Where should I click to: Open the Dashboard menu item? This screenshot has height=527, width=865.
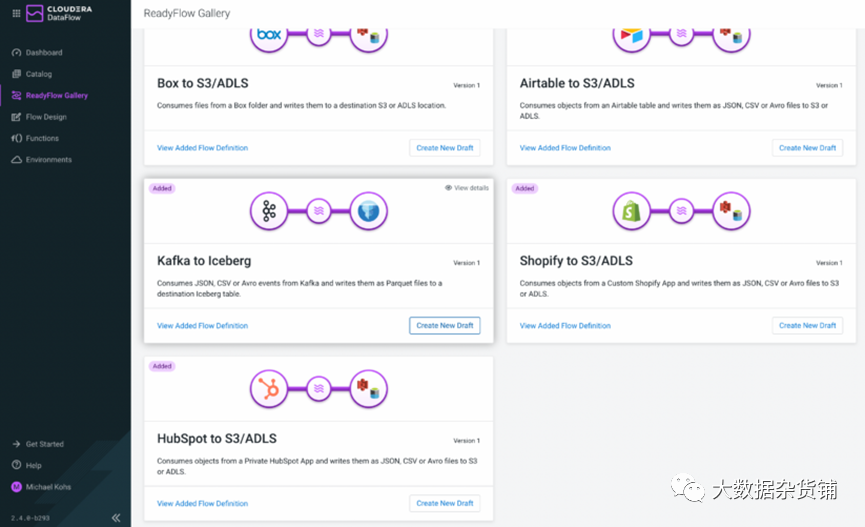pyautogui.click(x=43, y=52)
